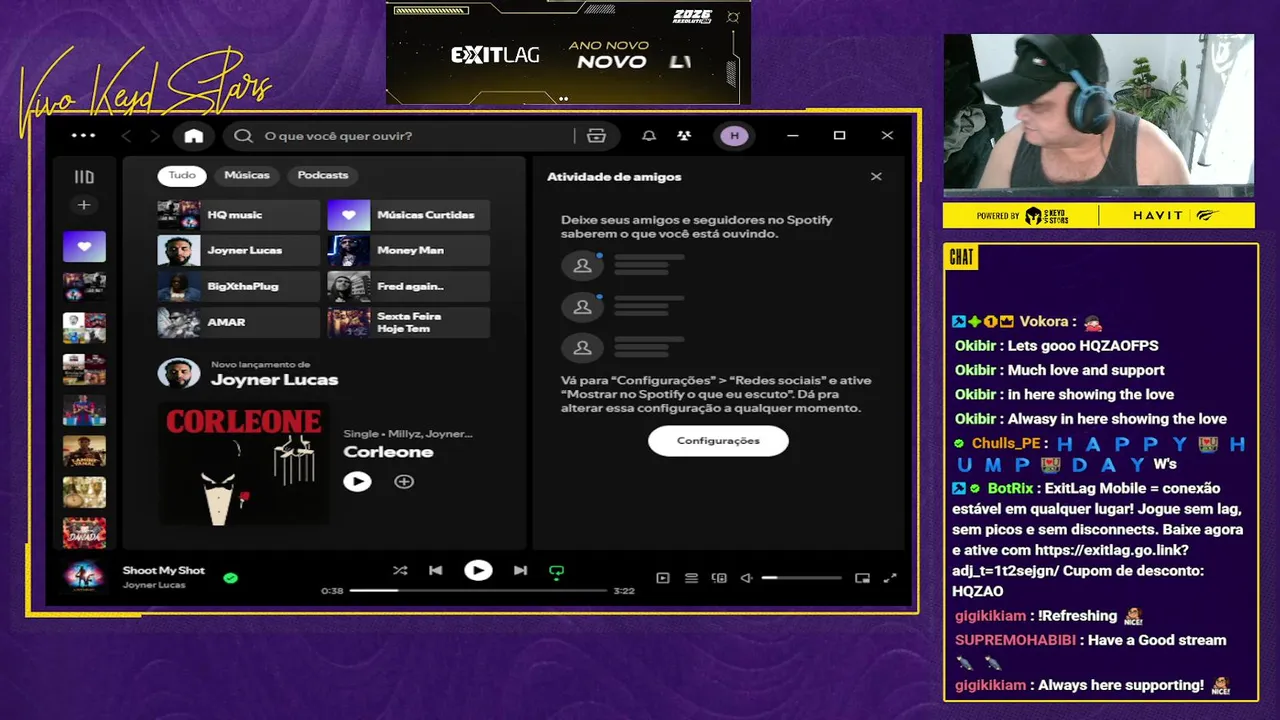Open the three-dot Spotify menu
The width and height of the screenshot is (1280, 720).
coord(84,136)
